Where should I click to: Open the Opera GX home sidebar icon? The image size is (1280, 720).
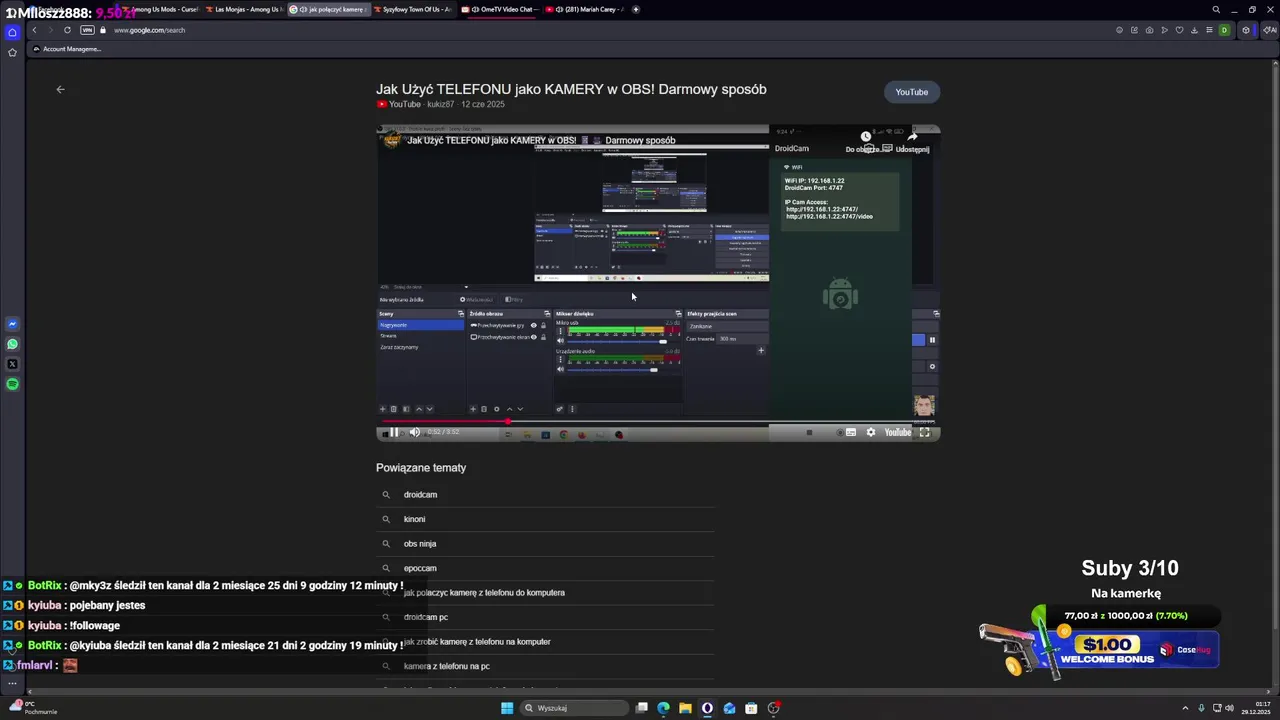click(12, 32)
